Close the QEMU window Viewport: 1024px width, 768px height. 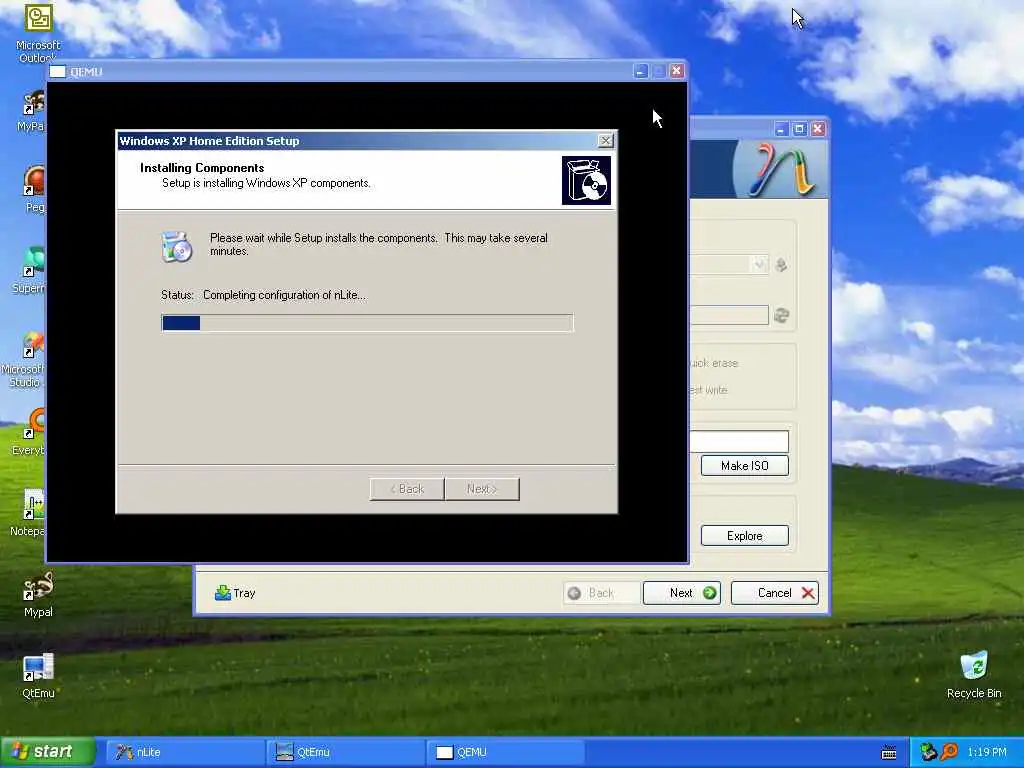(x=677, y=71)
